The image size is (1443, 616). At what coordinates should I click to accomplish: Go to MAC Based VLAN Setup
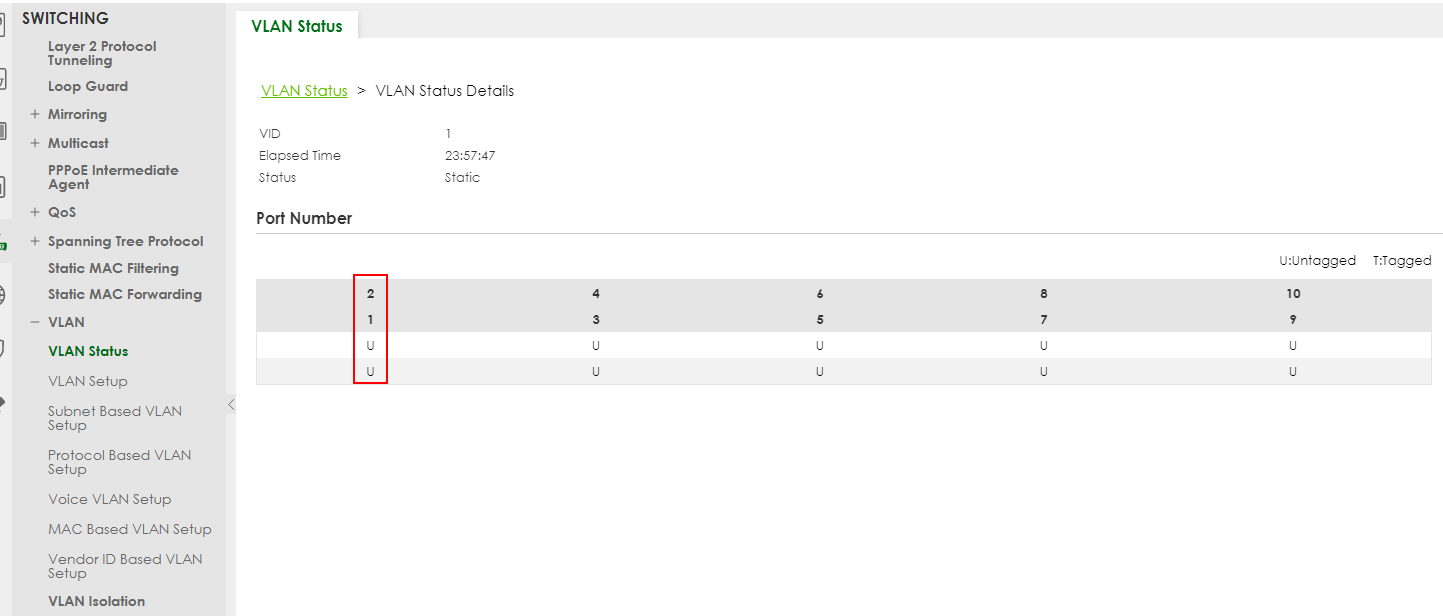click(130, 529)
